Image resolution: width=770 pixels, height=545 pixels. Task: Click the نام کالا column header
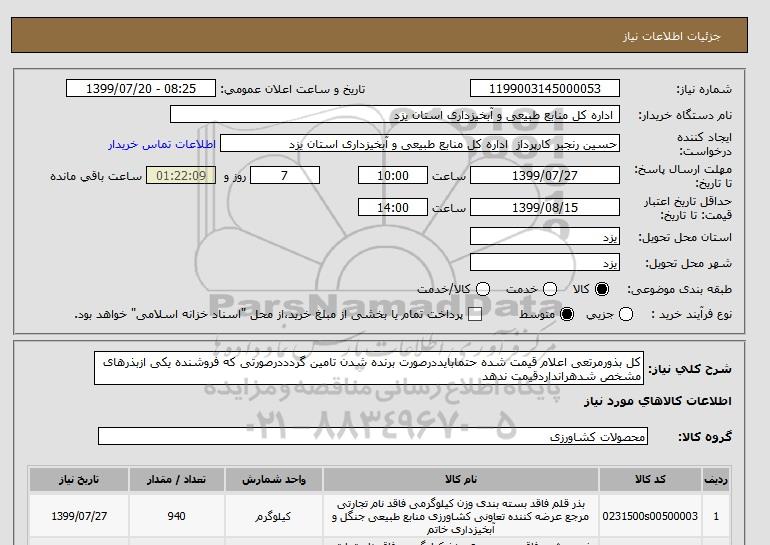click(x=461, y=479)
